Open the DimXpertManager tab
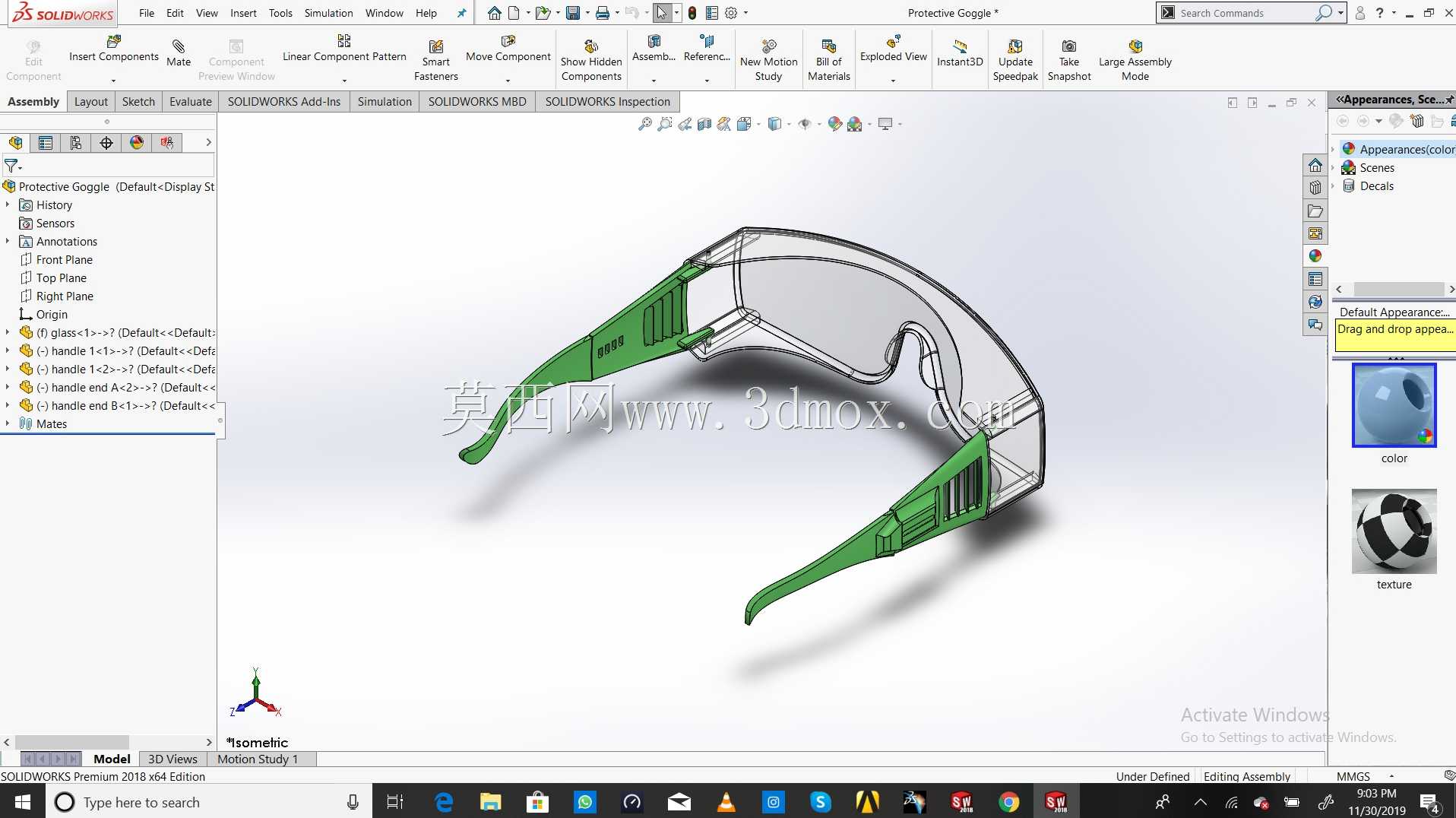 pyautogui.click(x=106, y=142)
